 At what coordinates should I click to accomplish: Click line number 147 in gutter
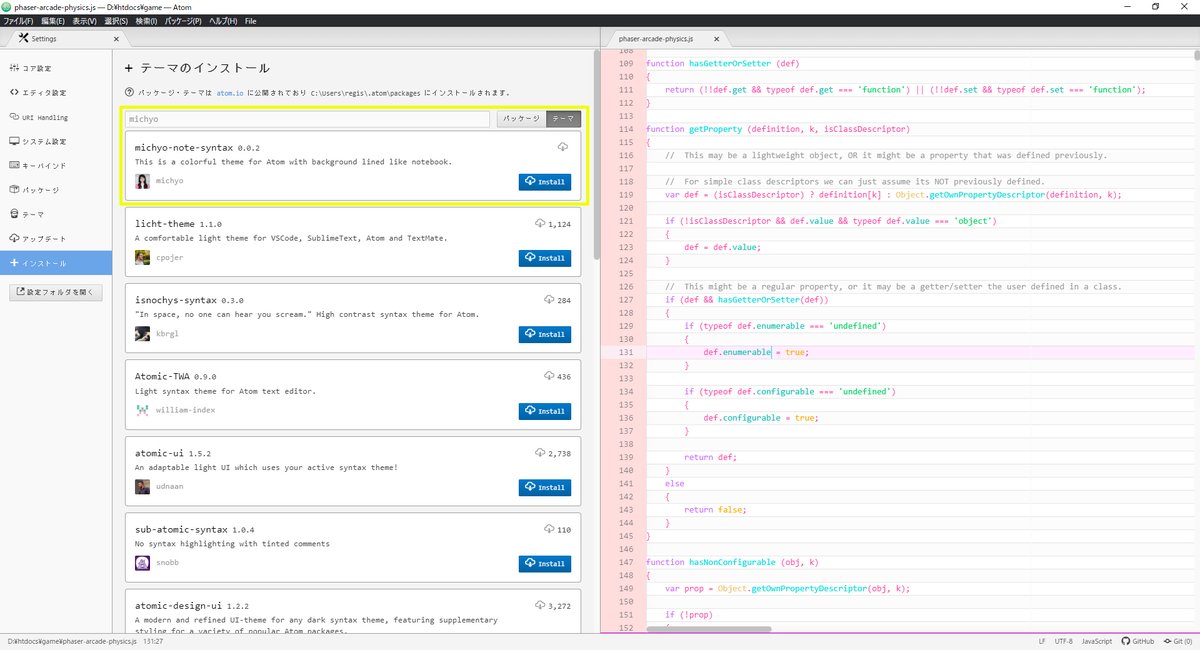[626, 562]
